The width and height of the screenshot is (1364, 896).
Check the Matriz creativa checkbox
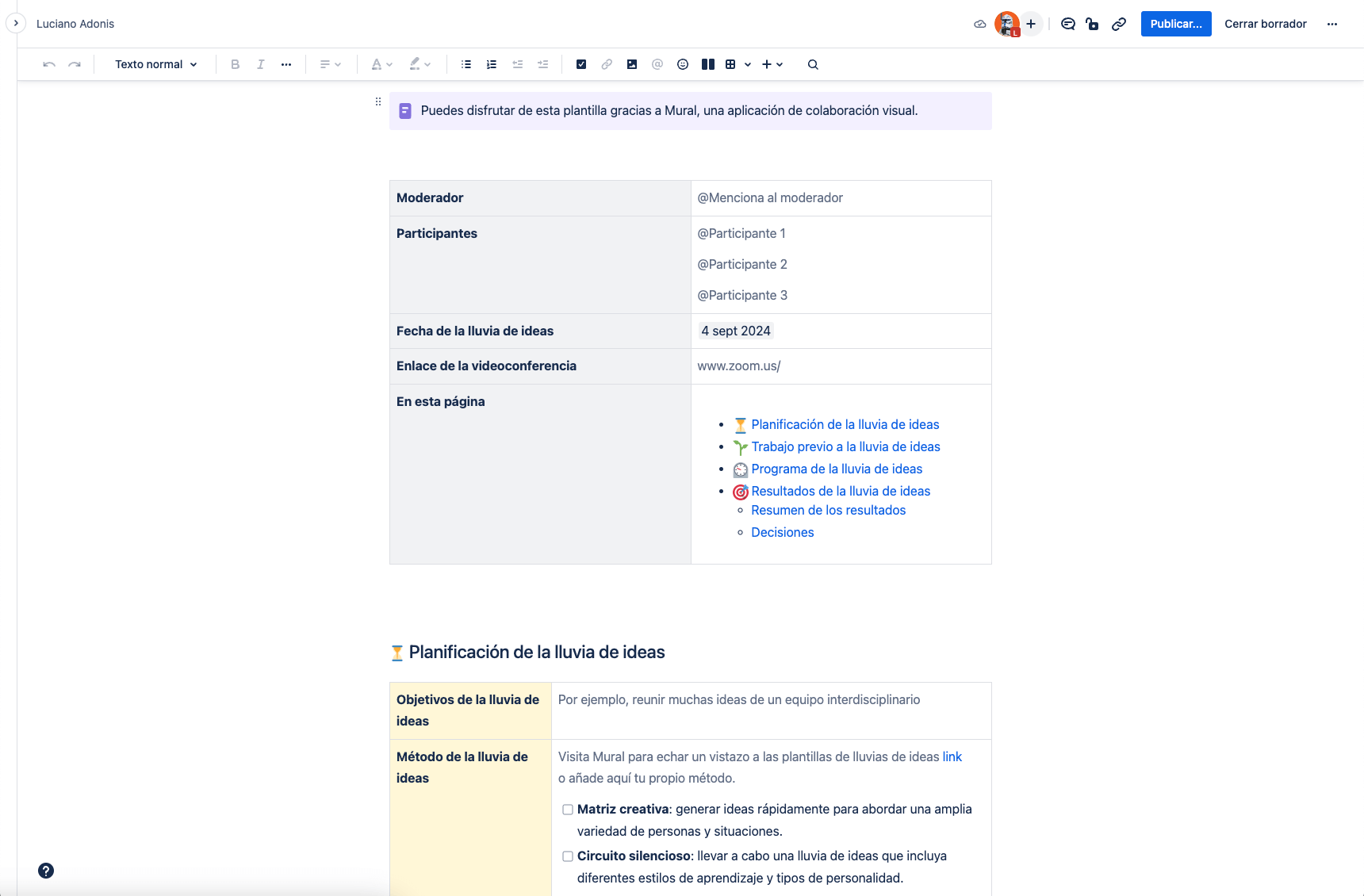[x=567, y=810]
